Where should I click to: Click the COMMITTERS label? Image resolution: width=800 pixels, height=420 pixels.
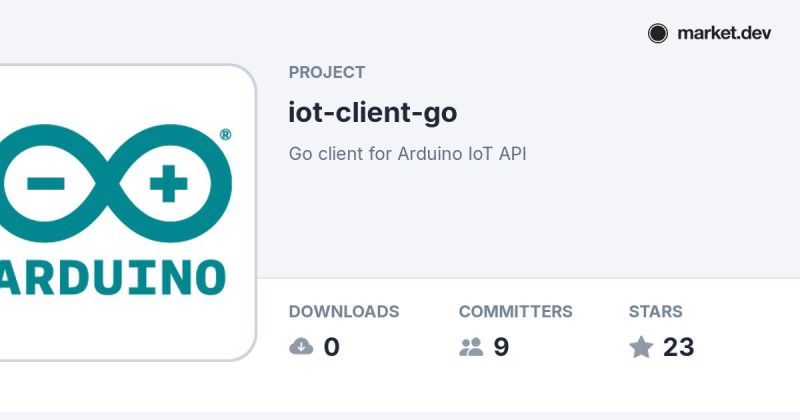point(515,311)
